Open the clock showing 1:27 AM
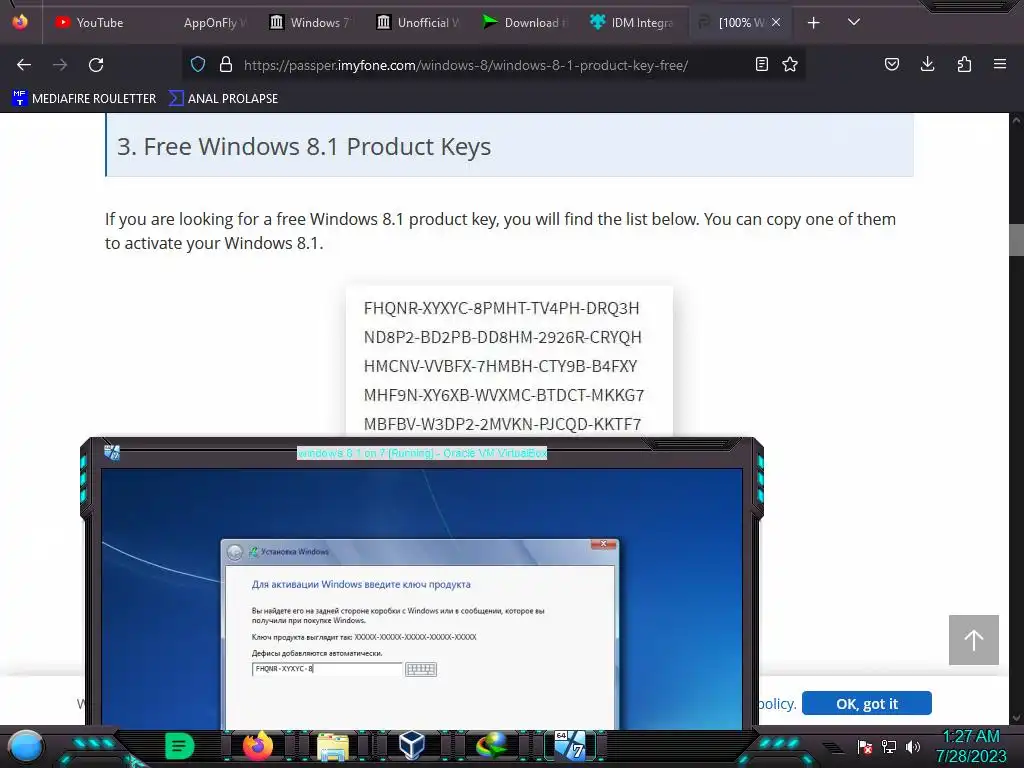Screen dimensions: 1024x768 [971, 736]
